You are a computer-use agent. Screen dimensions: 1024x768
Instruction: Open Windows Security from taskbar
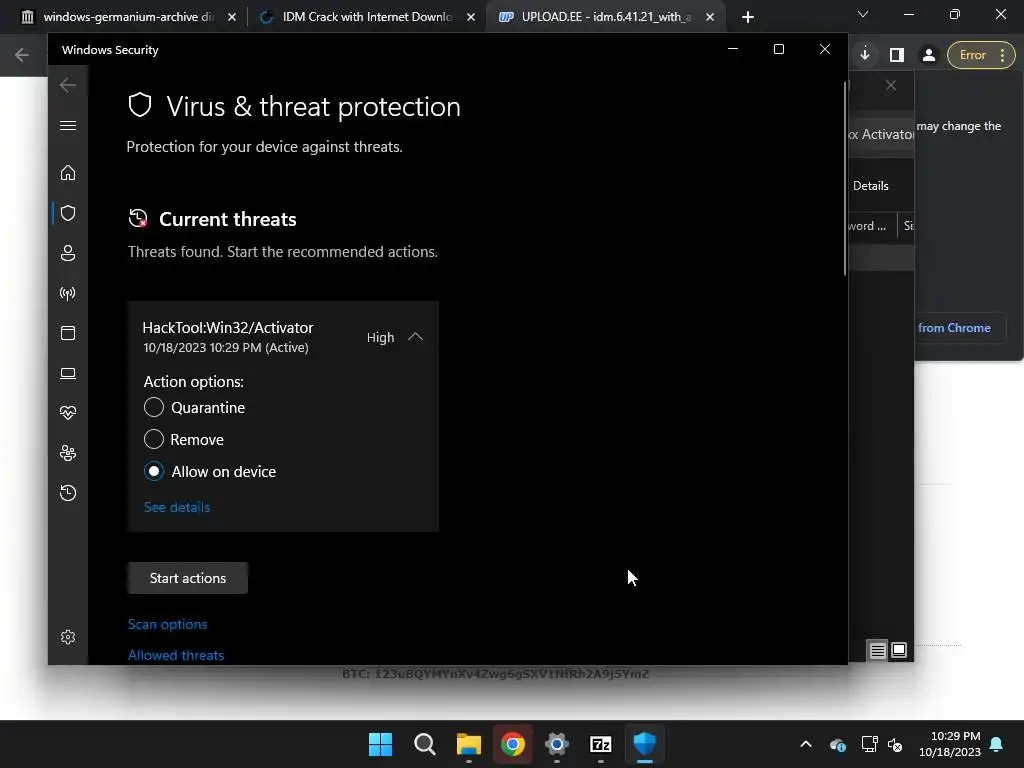pos(645,744)
